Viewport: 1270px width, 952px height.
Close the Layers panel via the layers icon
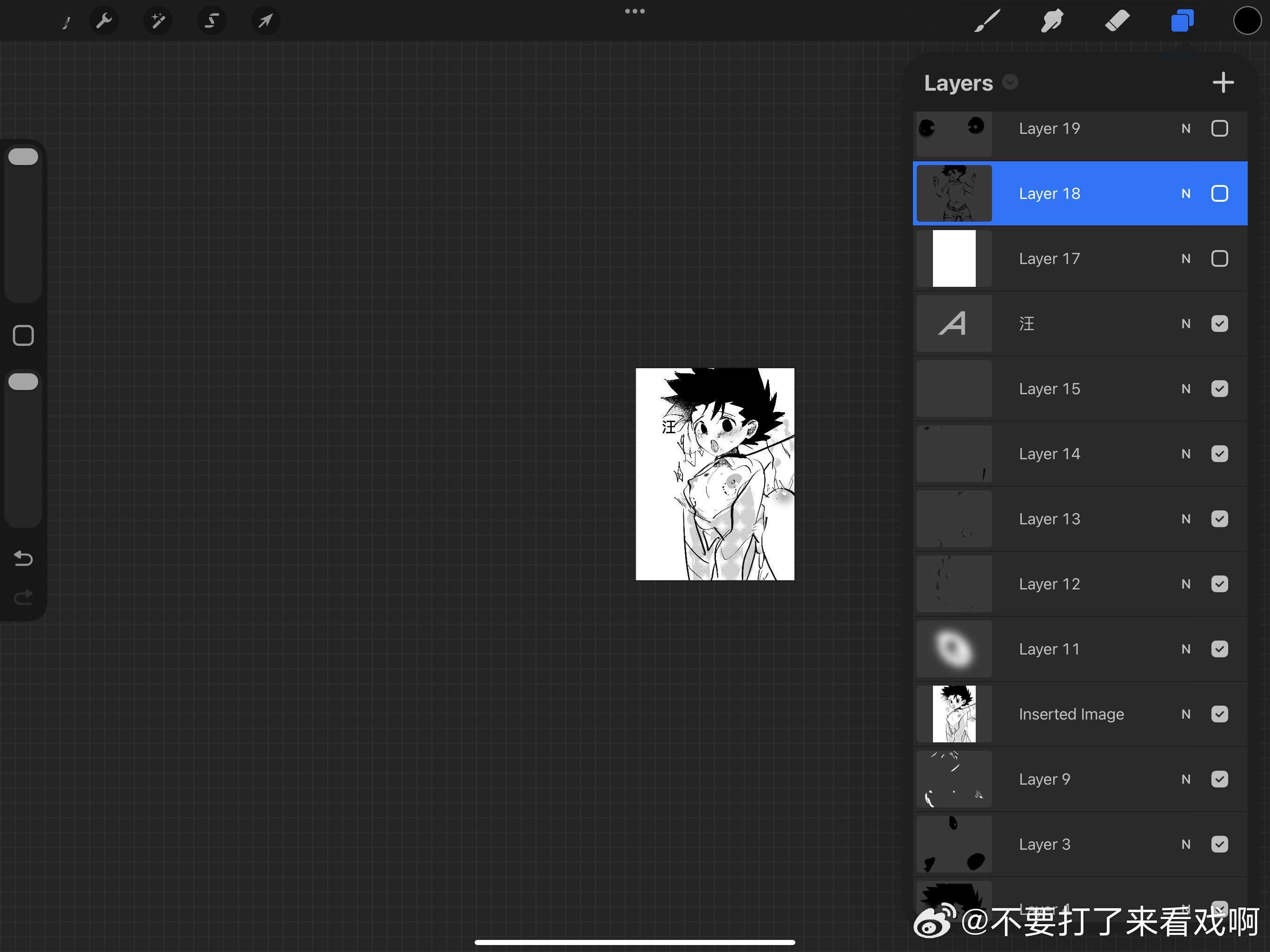pos(1182,21)
